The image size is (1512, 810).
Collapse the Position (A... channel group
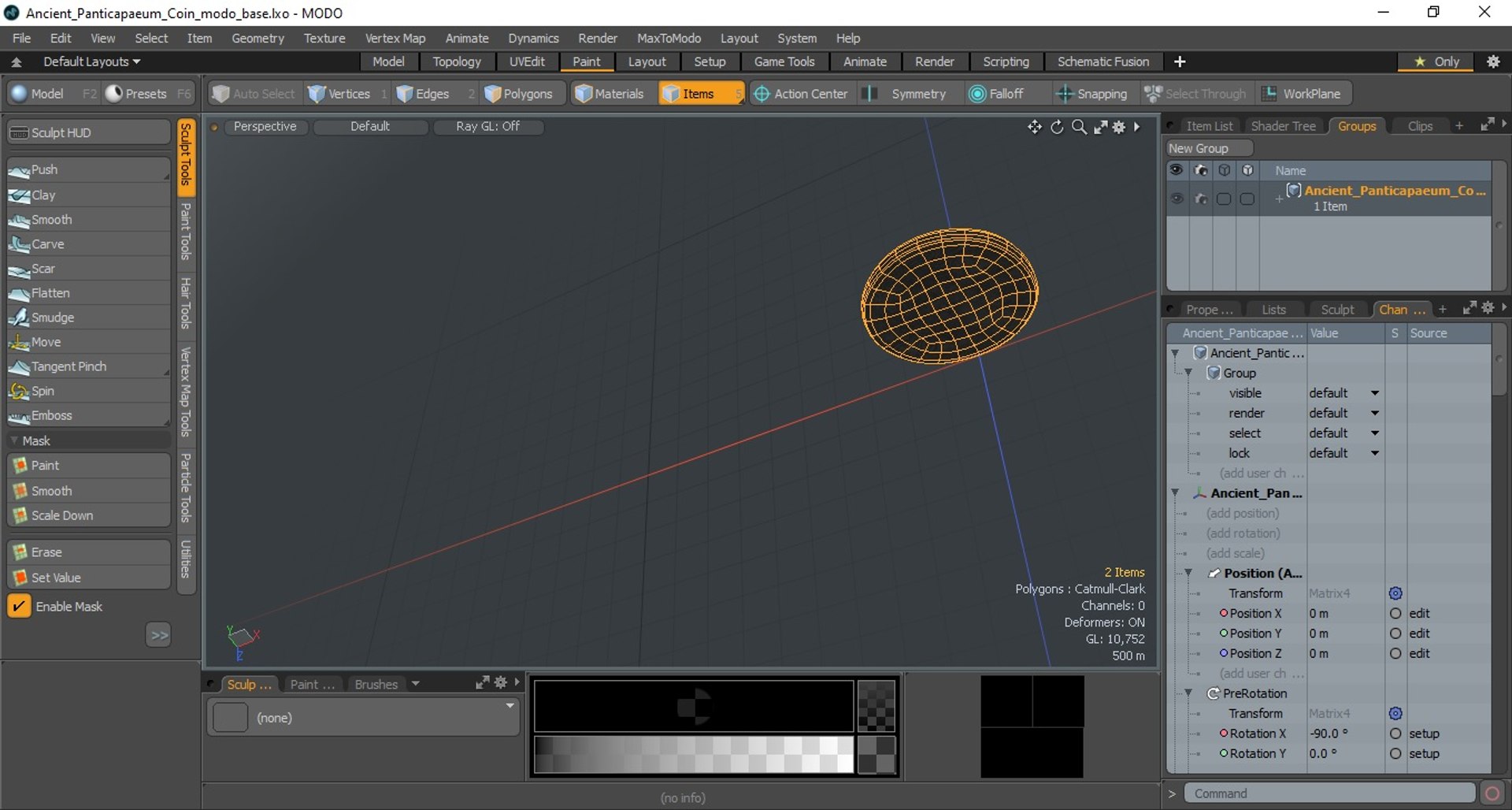(1188, 573)
